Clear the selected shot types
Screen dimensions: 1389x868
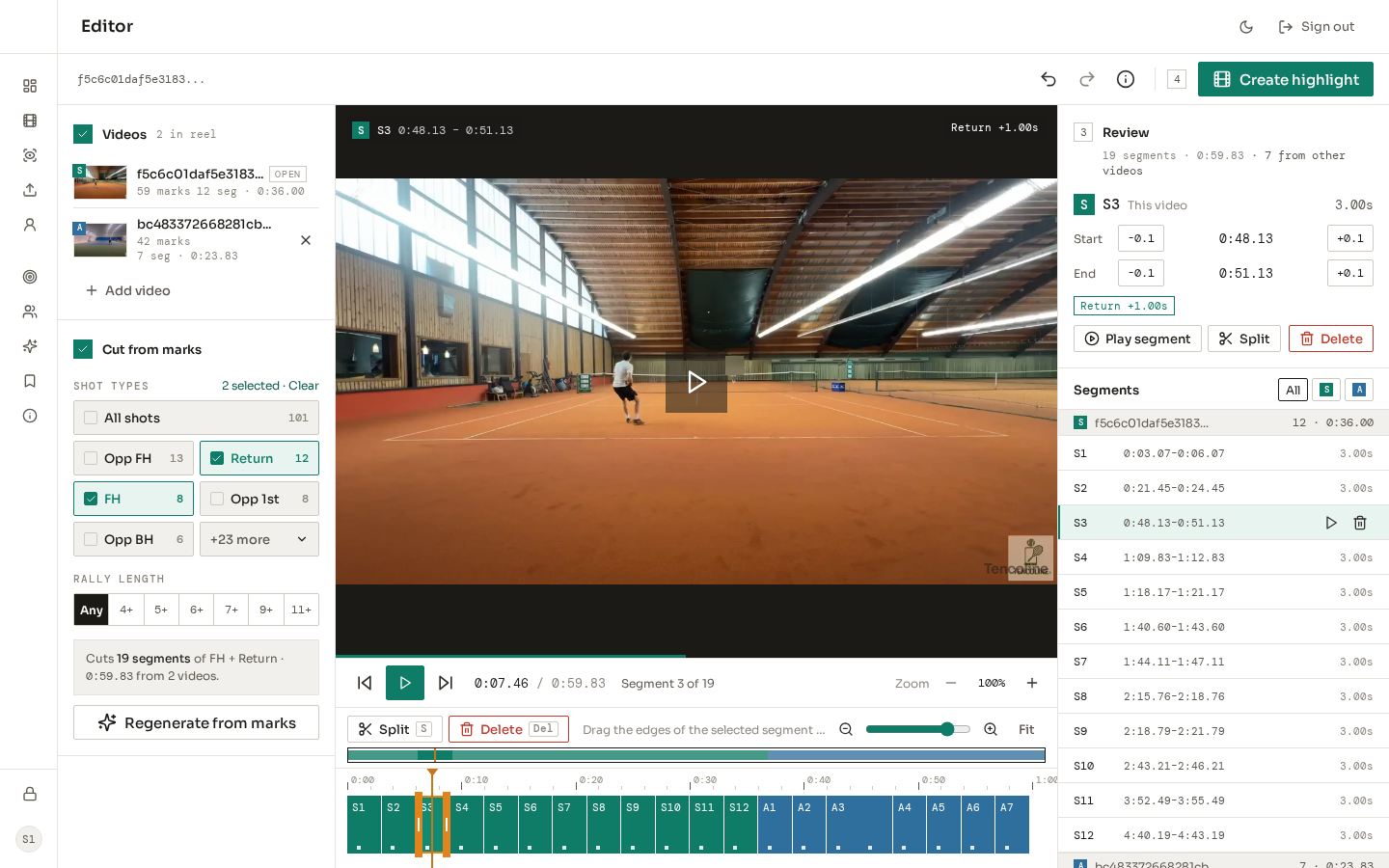coord(304,386)
